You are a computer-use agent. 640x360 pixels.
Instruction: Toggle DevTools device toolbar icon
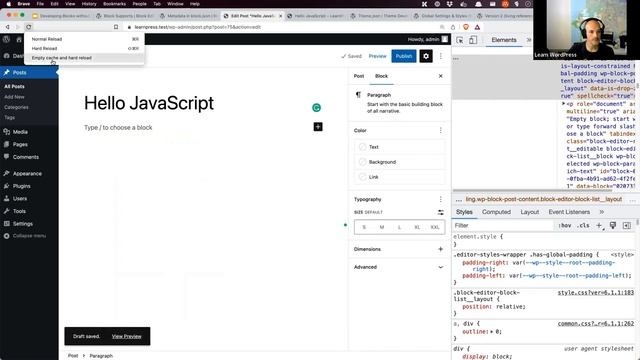click(x=473, y=40)
